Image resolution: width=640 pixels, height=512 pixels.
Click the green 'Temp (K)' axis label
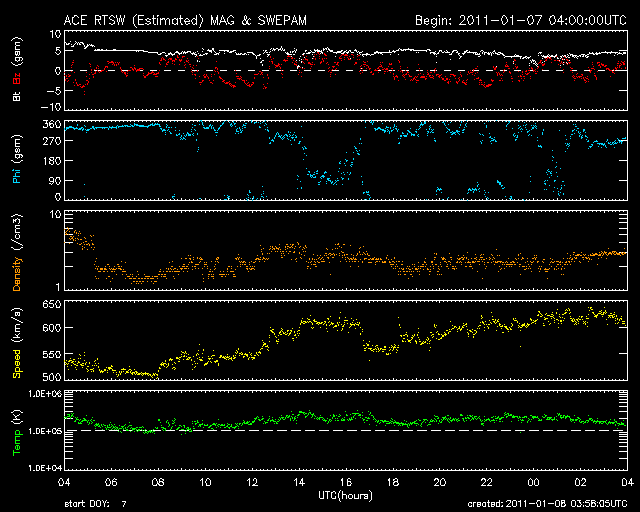17,432
